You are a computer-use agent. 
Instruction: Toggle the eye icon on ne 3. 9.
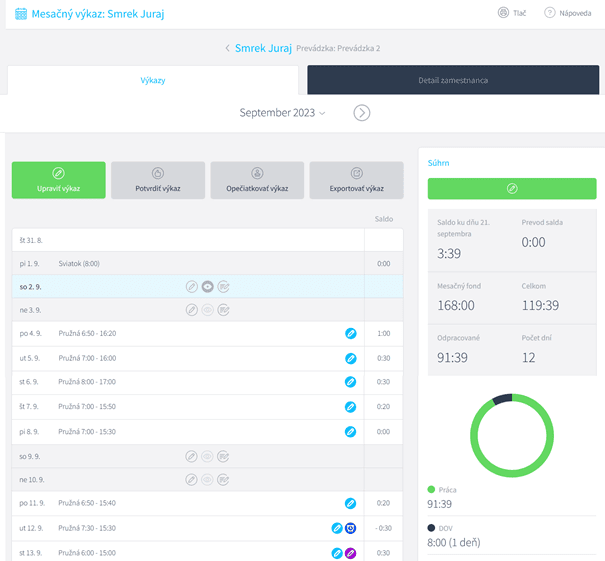[x=208, y=310]
